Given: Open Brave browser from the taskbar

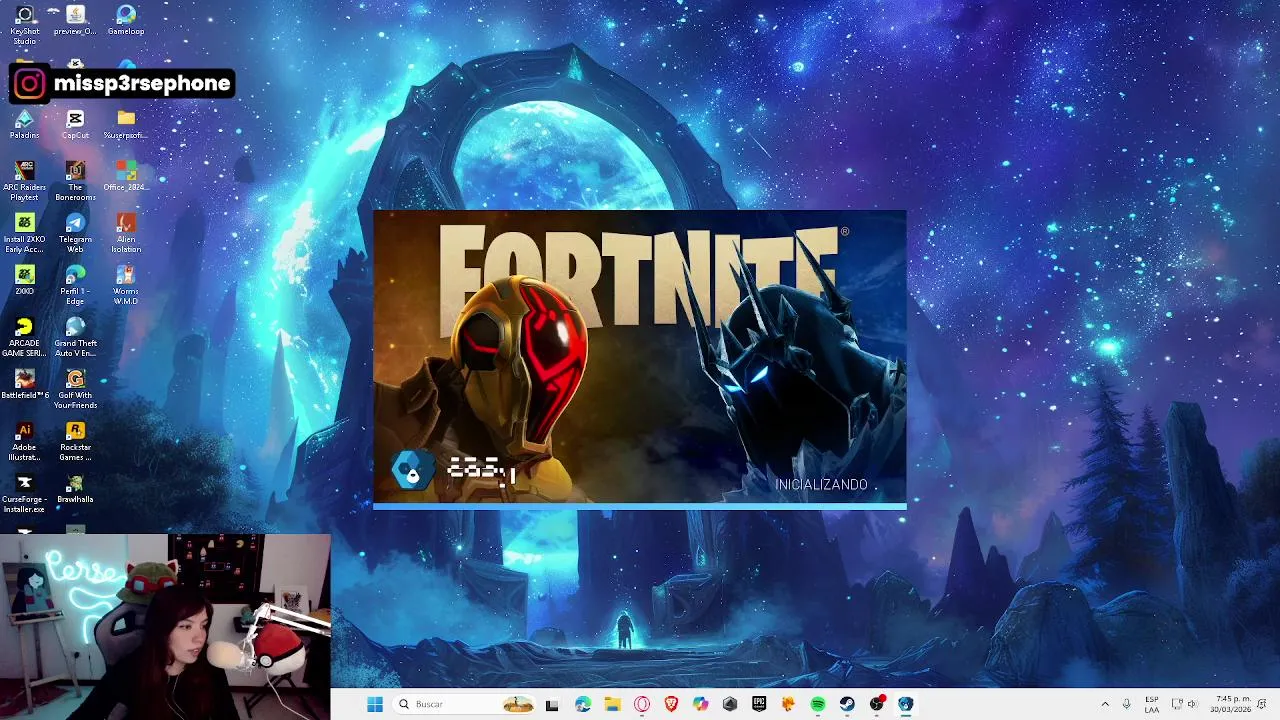Looking at the screenshot, I should pos(671,704).
